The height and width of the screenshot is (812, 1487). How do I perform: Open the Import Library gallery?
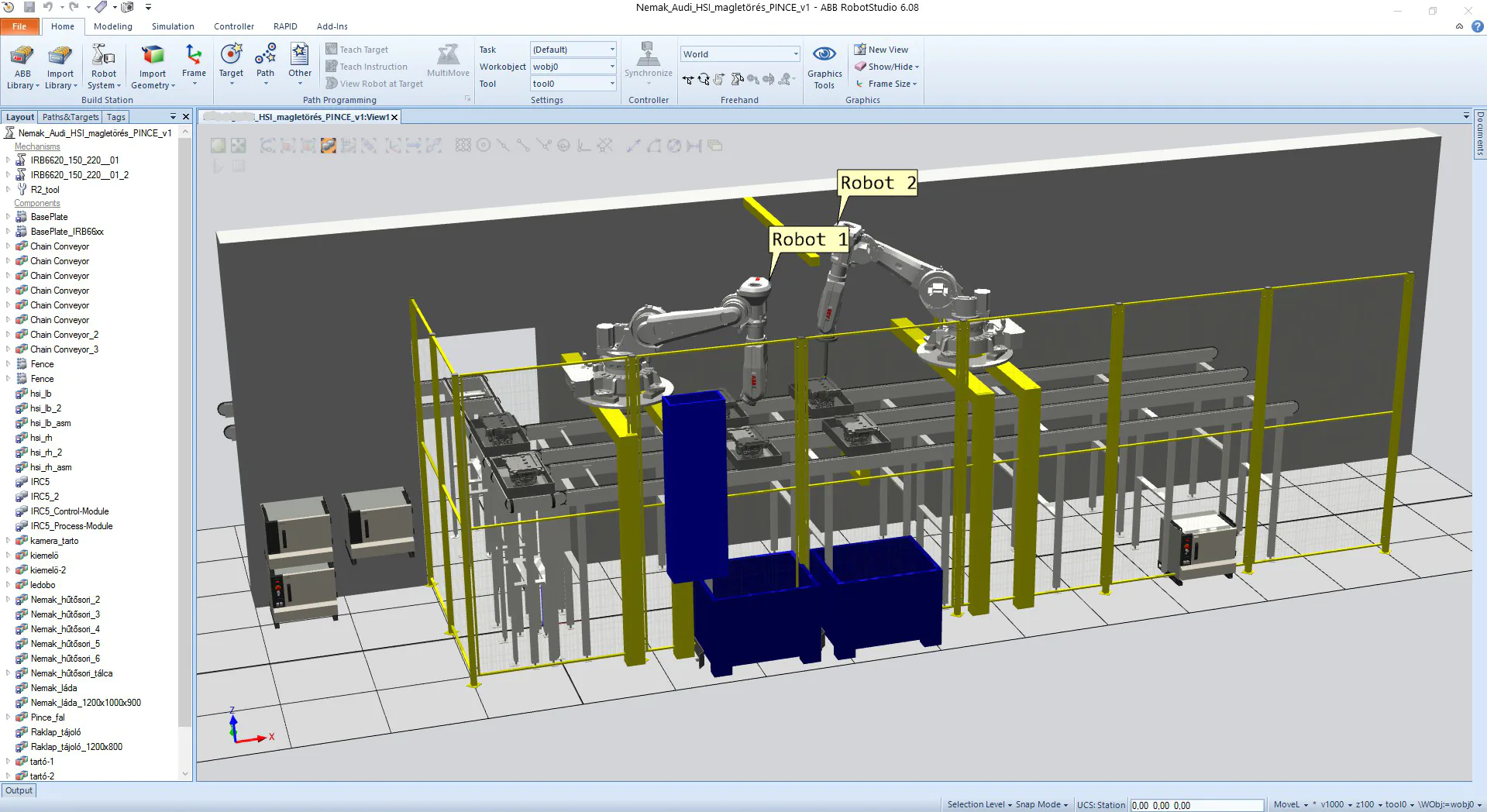60,67
